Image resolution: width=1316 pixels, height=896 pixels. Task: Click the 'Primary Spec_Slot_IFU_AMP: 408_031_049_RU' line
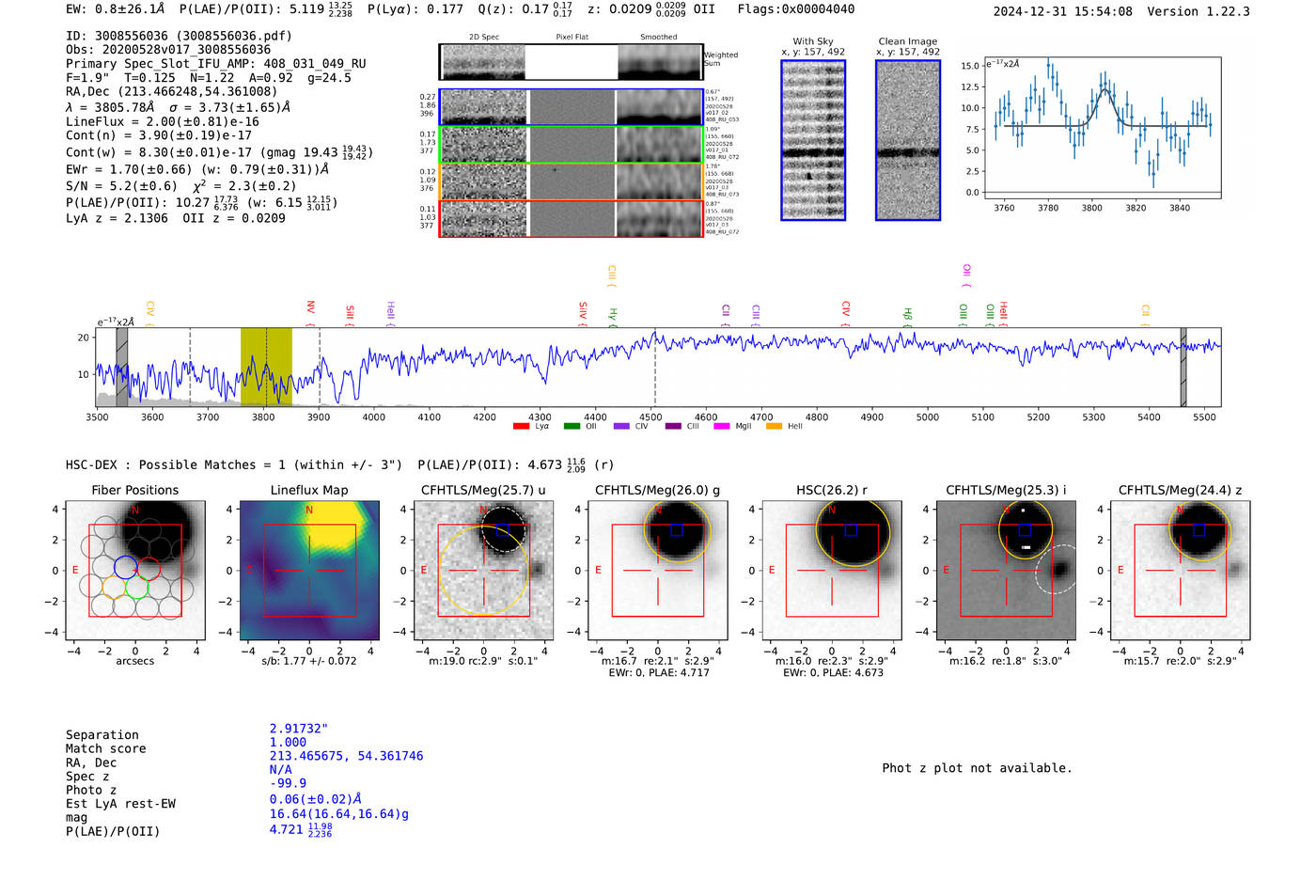(216, 64)
